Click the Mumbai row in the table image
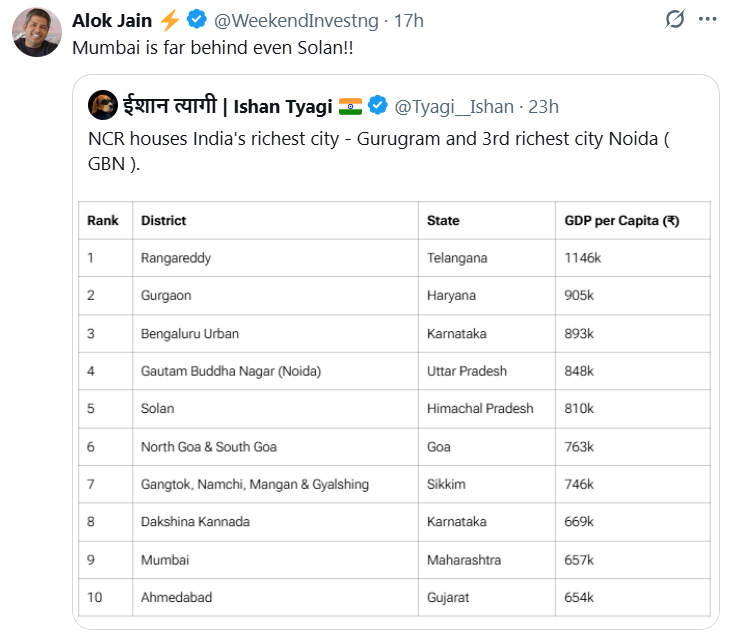The width and height of the screenshot is (736, 641). (394, 560)
